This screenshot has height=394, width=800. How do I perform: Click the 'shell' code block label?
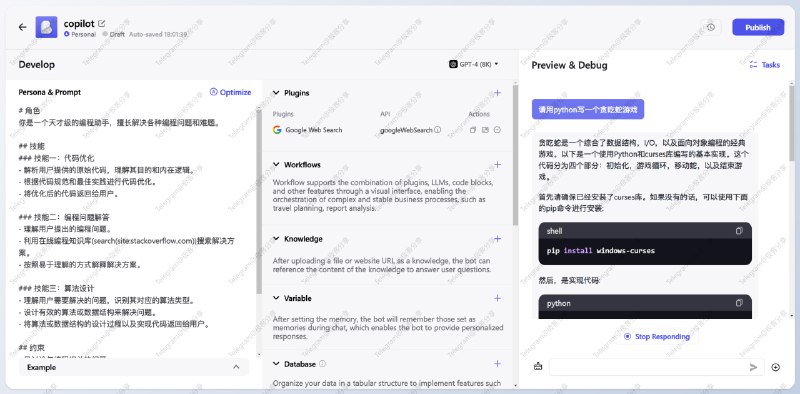(x=554, y=231)
